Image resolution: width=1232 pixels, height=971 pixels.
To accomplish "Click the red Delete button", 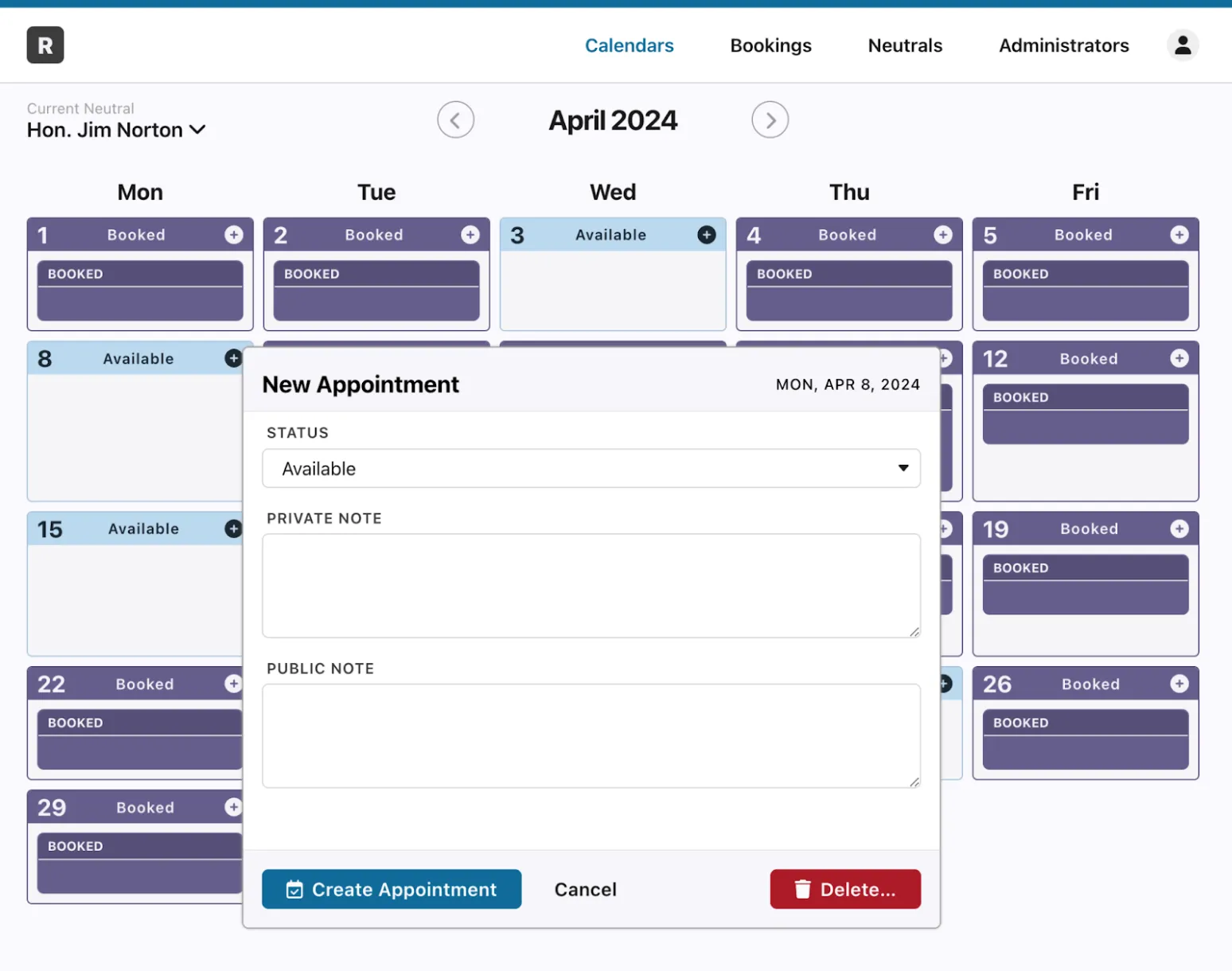I will tap(845, 889).
